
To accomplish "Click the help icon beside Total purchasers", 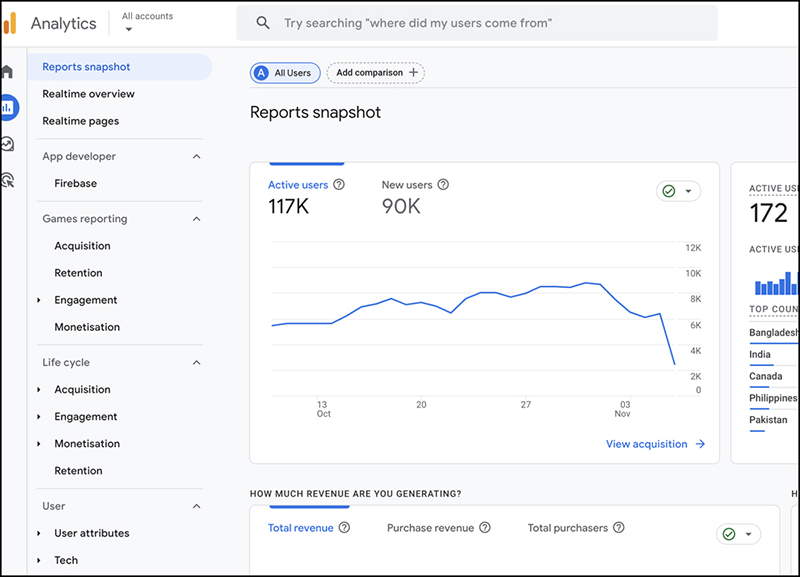I will [618, 528].
